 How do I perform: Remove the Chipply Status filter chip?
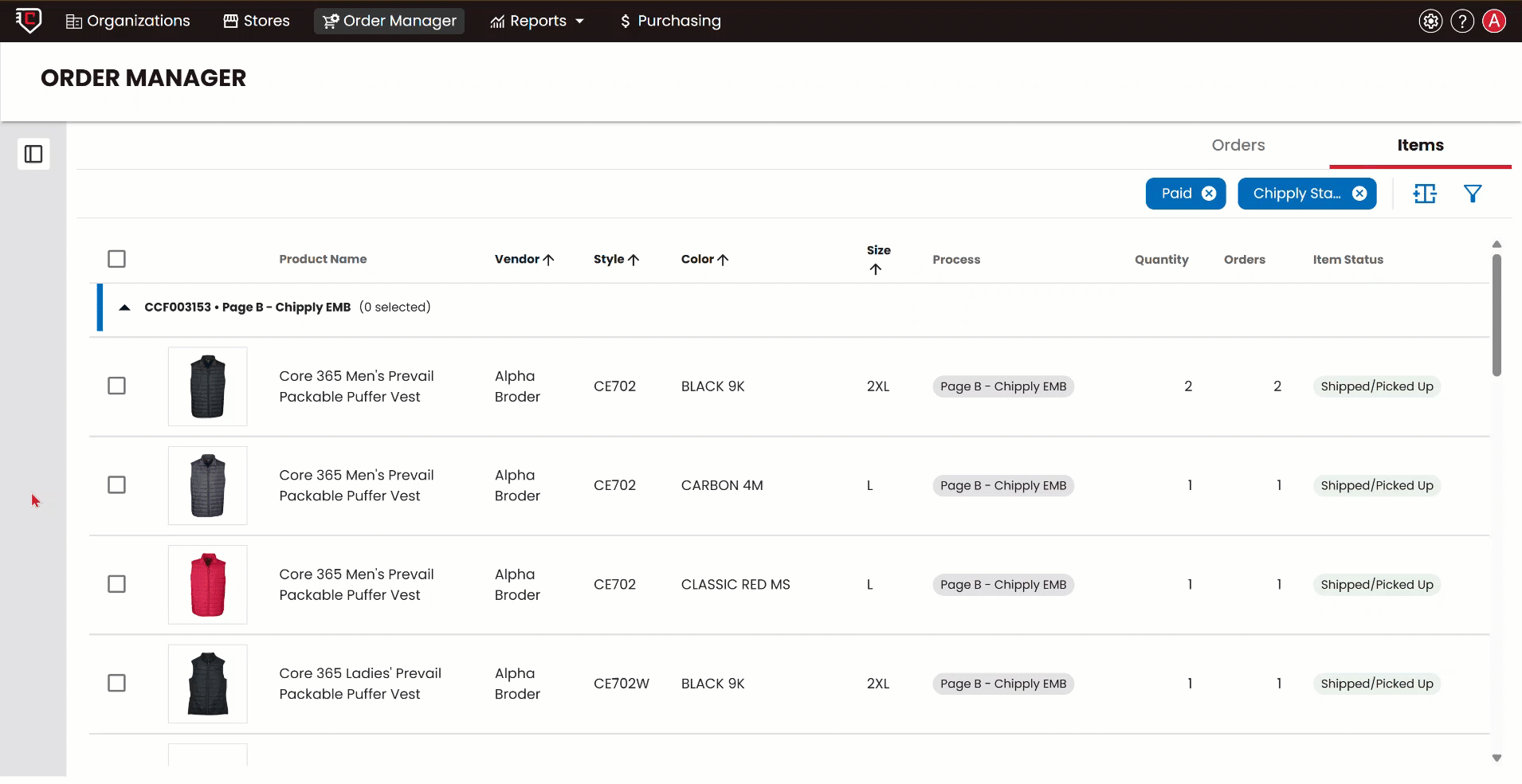[x=1359, y=194]
